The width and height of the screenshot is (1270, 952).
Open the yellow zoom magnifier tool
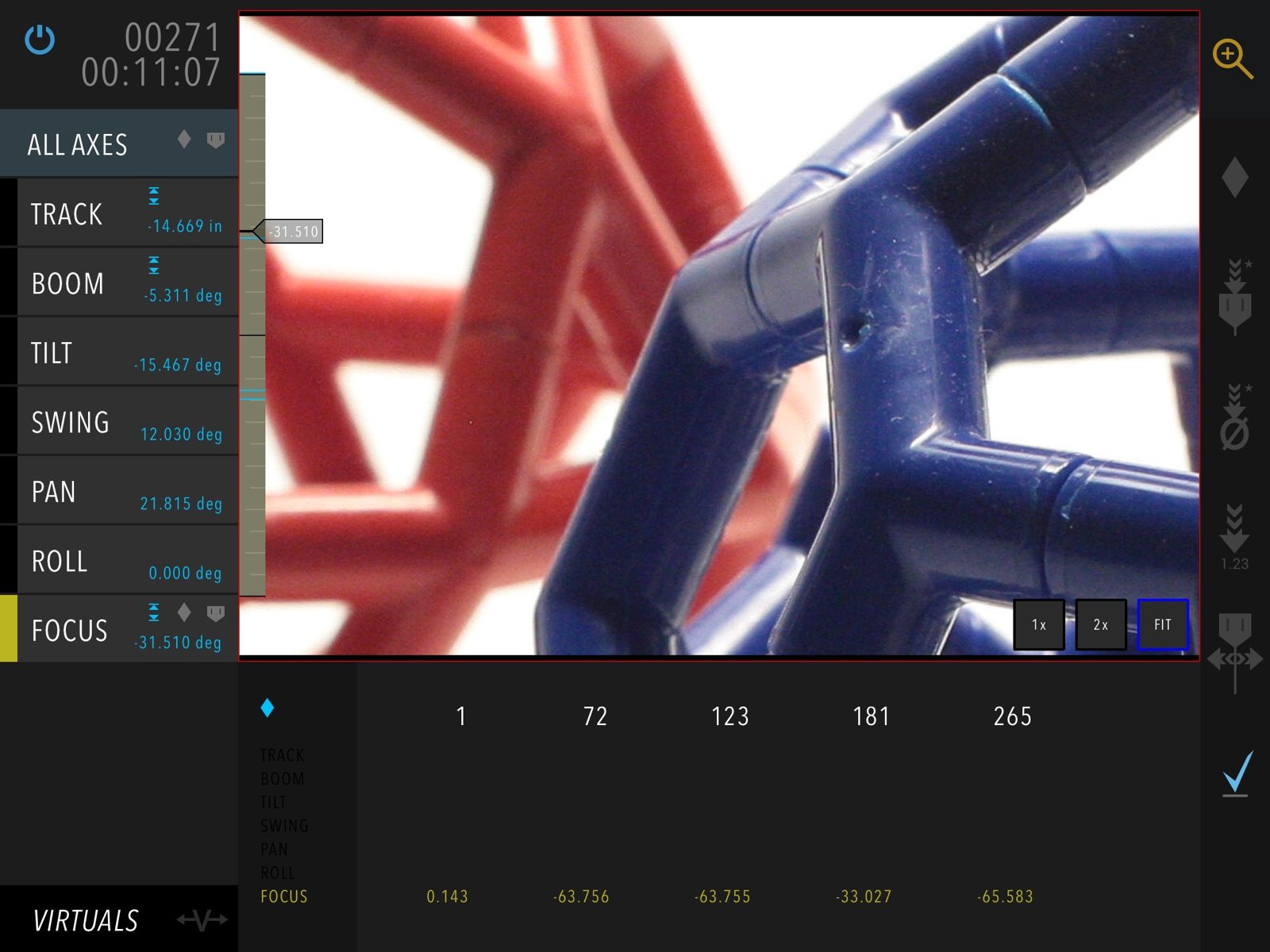coord(1233,59)
